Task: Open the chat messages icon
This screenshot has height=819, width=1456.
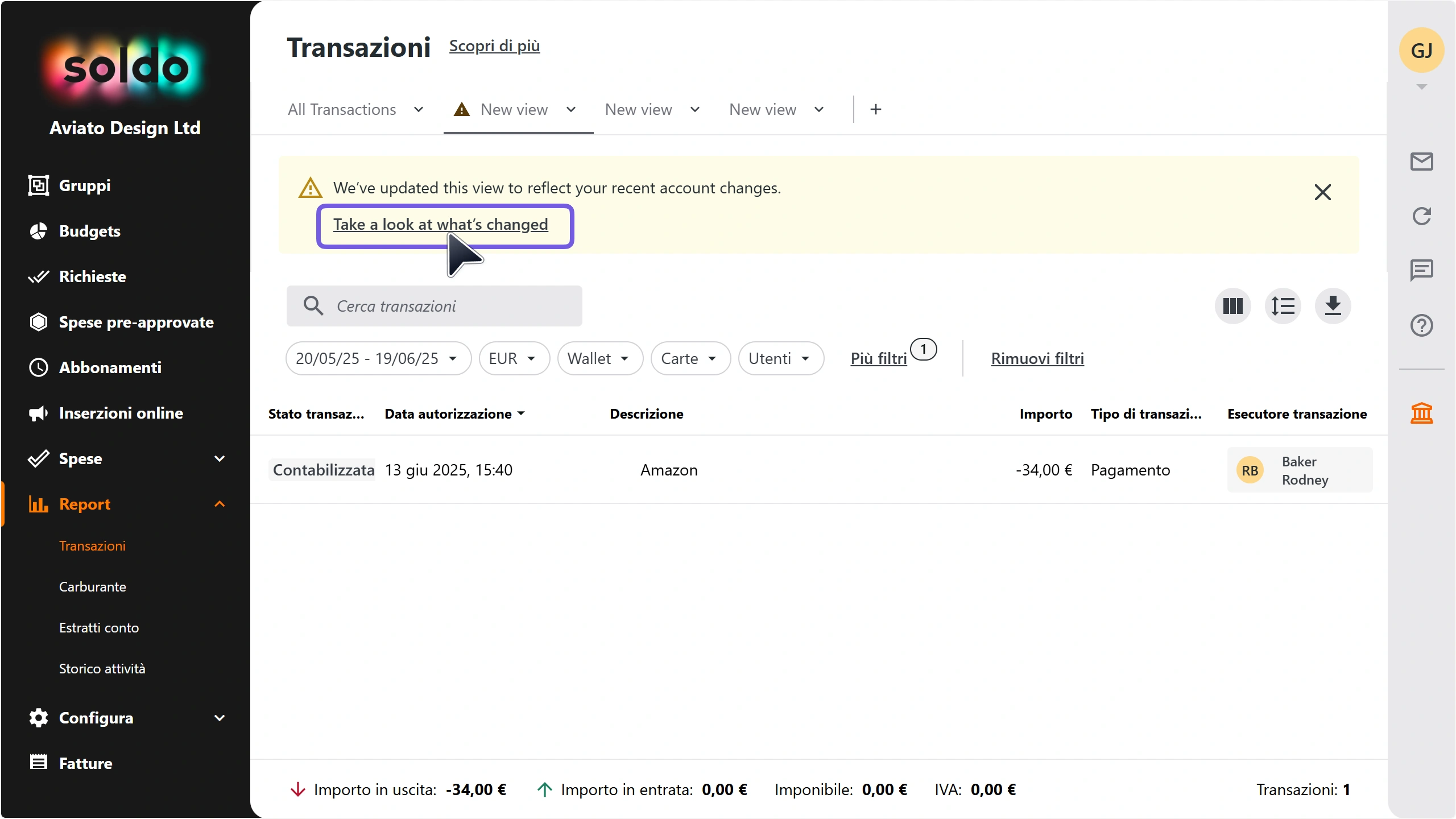Action: click(1421, 270)
